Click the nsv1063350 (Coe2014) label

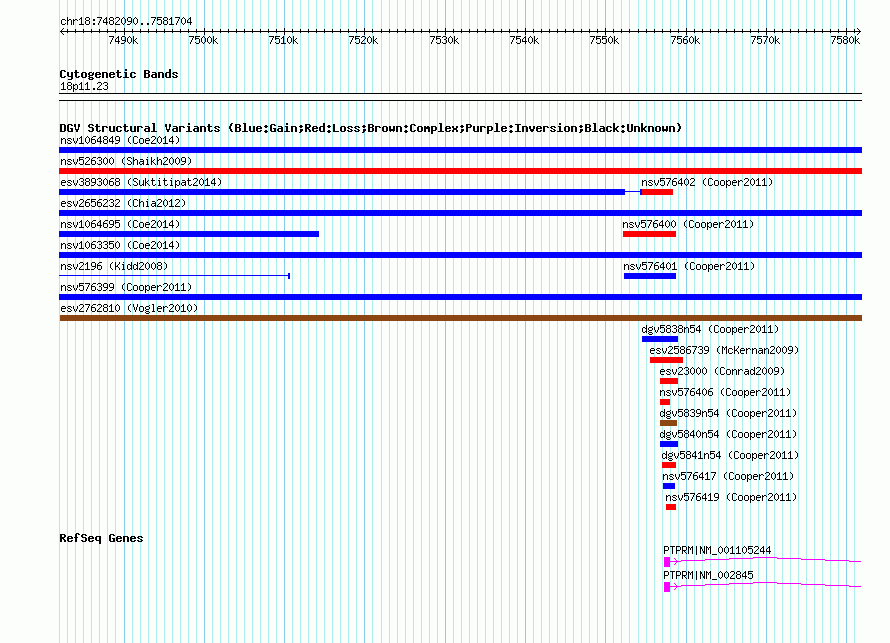click(x=120, y=245)
